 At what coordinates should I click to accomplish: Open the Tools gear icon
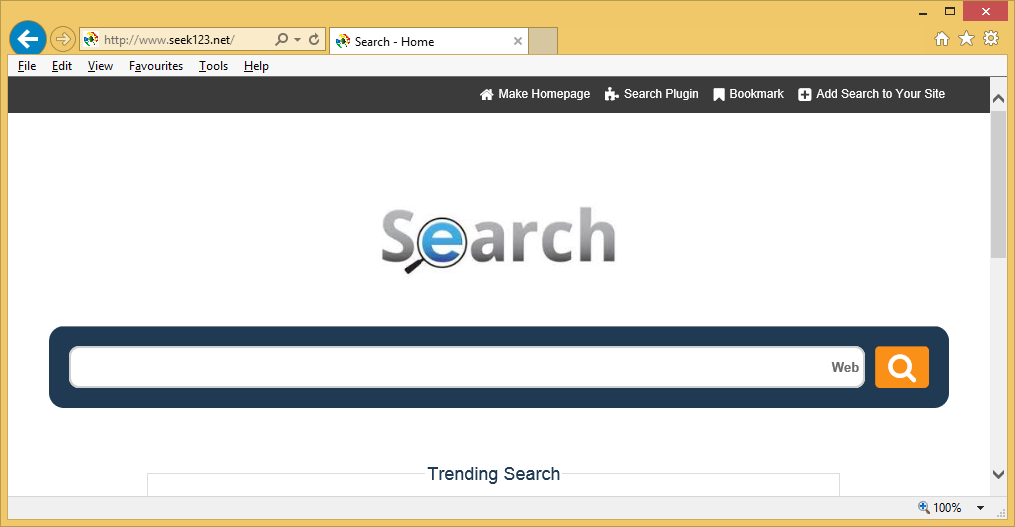point(991,38)
